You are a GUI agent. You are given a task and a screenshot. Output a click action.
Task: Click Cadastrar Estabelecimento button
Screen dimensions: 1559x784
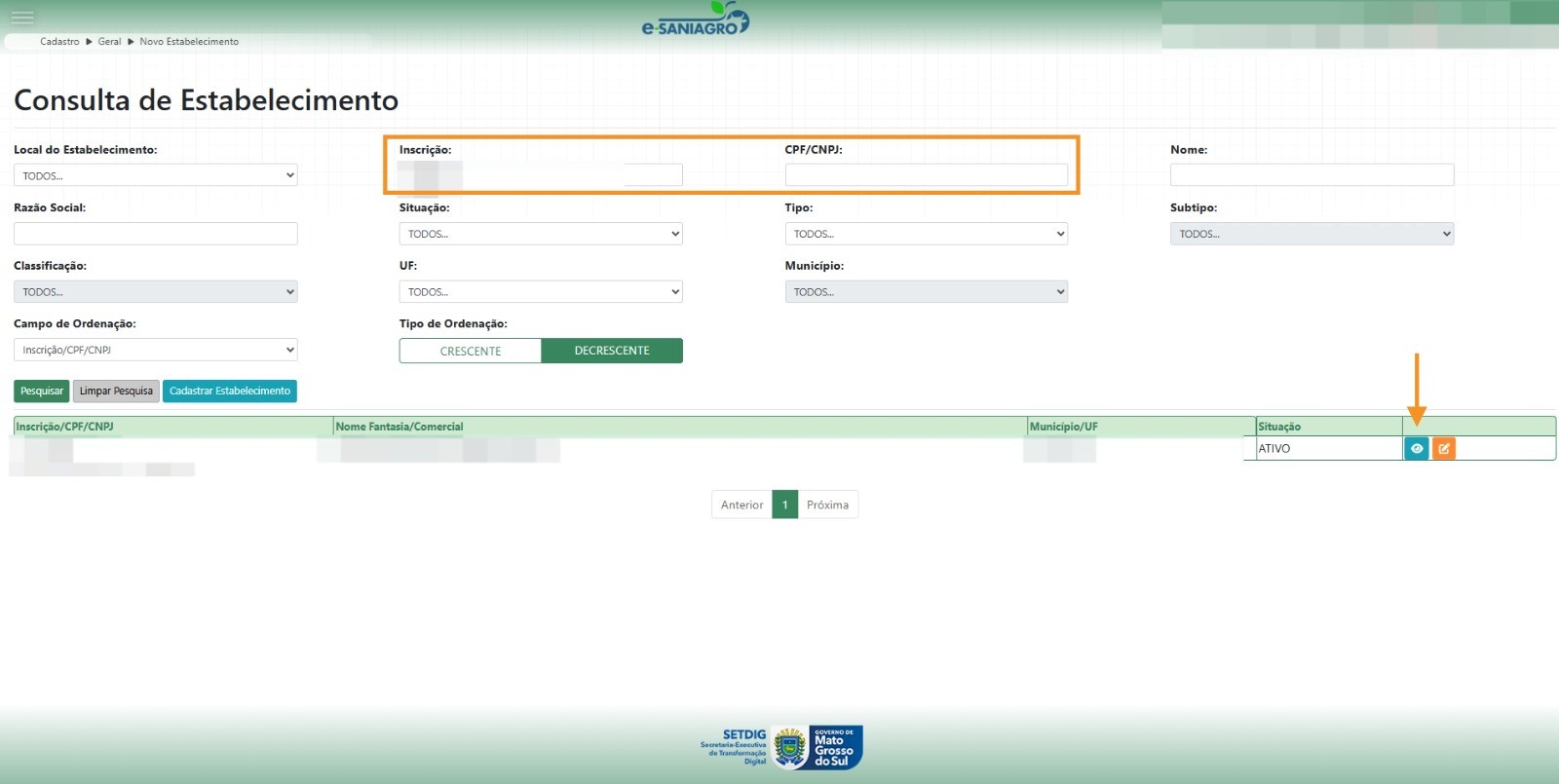coord(230,391)
